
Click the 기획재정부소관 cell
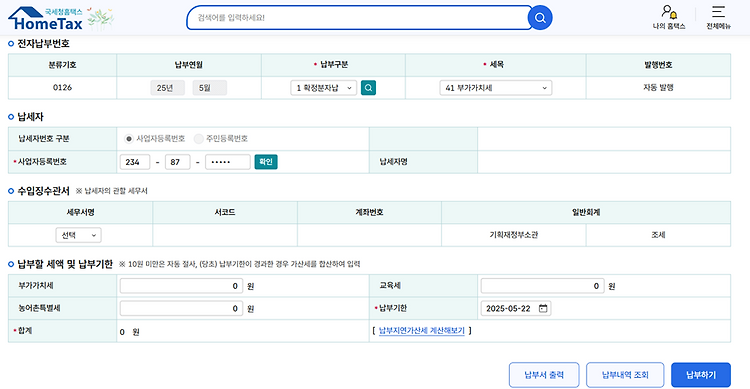[x=514, y=235]
